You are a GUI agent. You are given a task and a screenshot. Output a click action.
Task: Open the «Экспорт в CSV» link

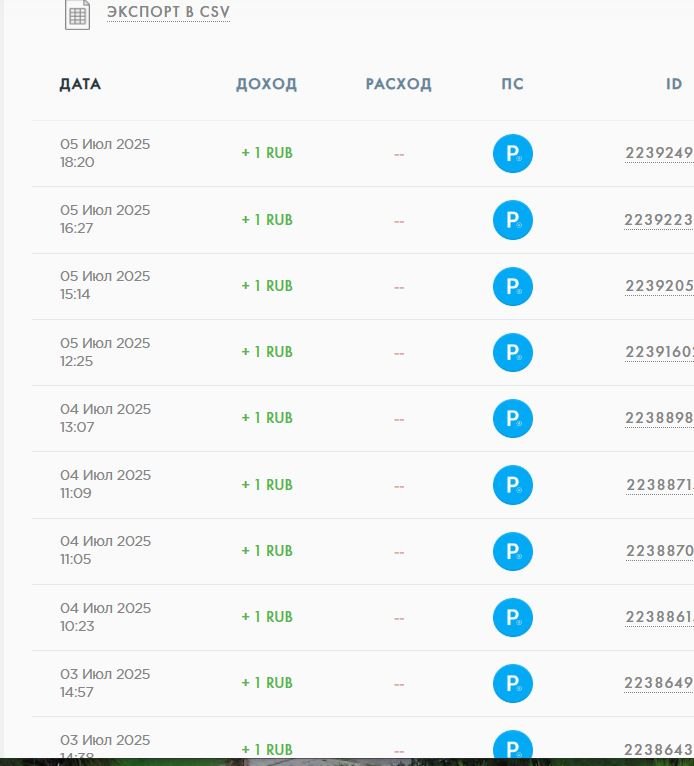168,13
